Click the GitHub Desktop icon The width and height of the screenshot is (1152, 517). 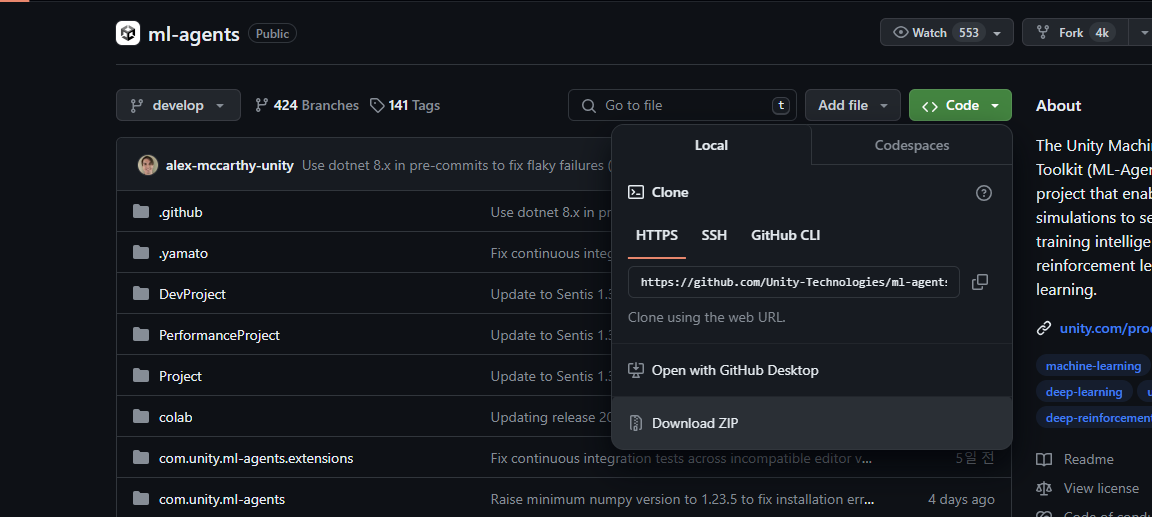636,370
